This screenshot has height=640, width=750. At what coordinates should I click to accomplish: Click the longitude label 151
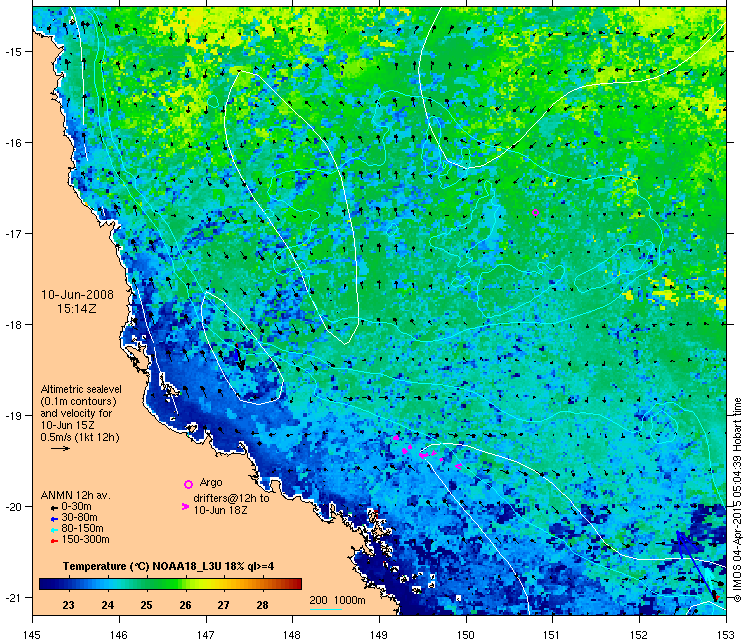pyautogui.click(x=552, y=634)
